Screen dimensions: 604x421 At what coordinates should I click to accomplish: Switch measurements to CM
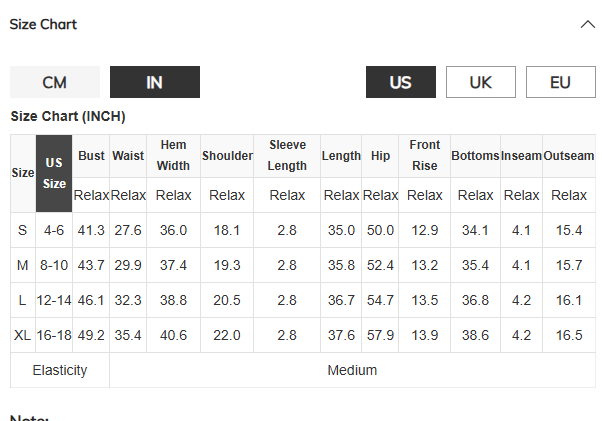tap(55, 82)
